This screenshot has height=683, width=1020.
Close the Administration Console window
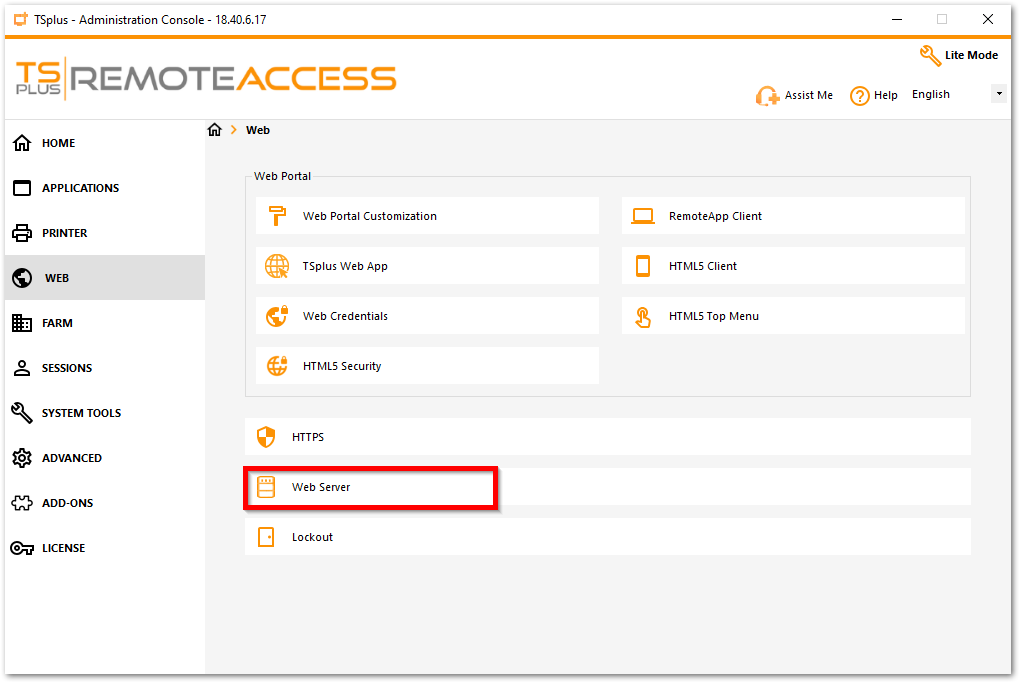click(987, 20)
